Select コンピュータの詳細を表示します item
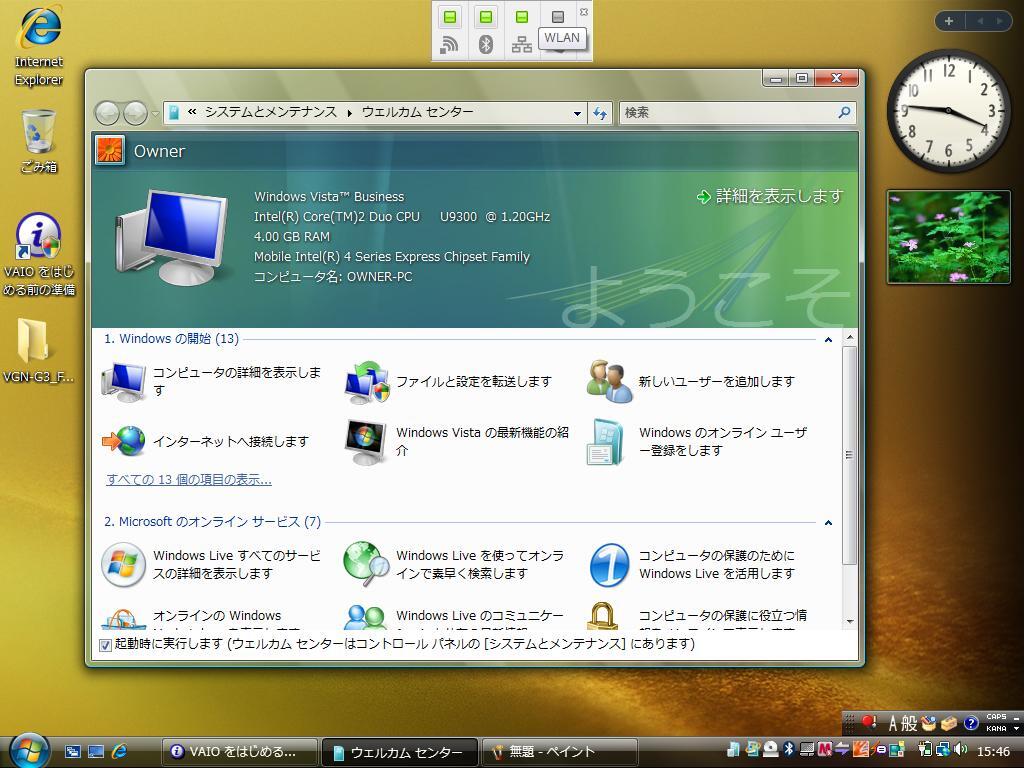This screenshot has width=1024, height=768. [212, 381]
